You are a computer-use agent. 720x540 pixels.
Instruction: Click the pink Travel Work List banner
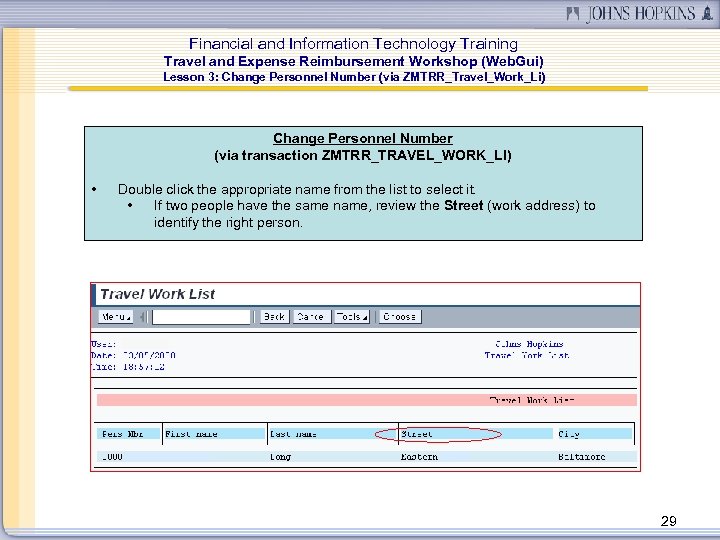[366, 400]
